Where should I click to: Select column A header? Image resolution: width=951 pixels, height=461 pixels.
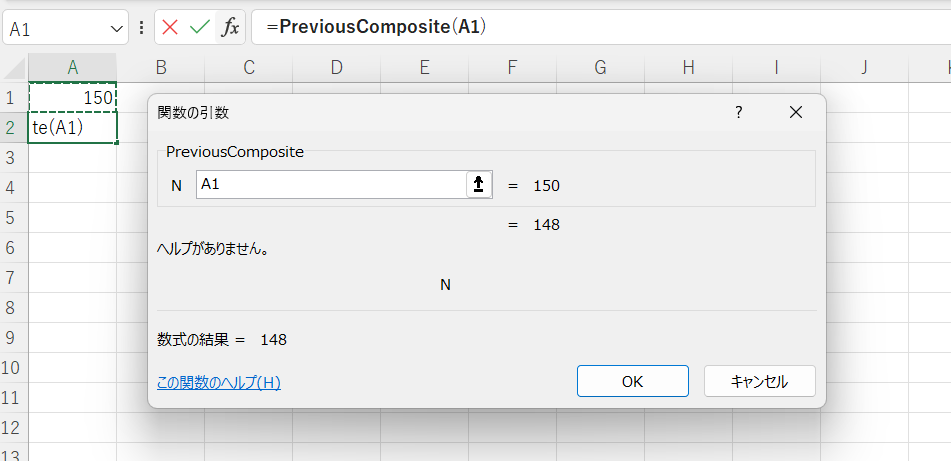[x=73, y=68]
